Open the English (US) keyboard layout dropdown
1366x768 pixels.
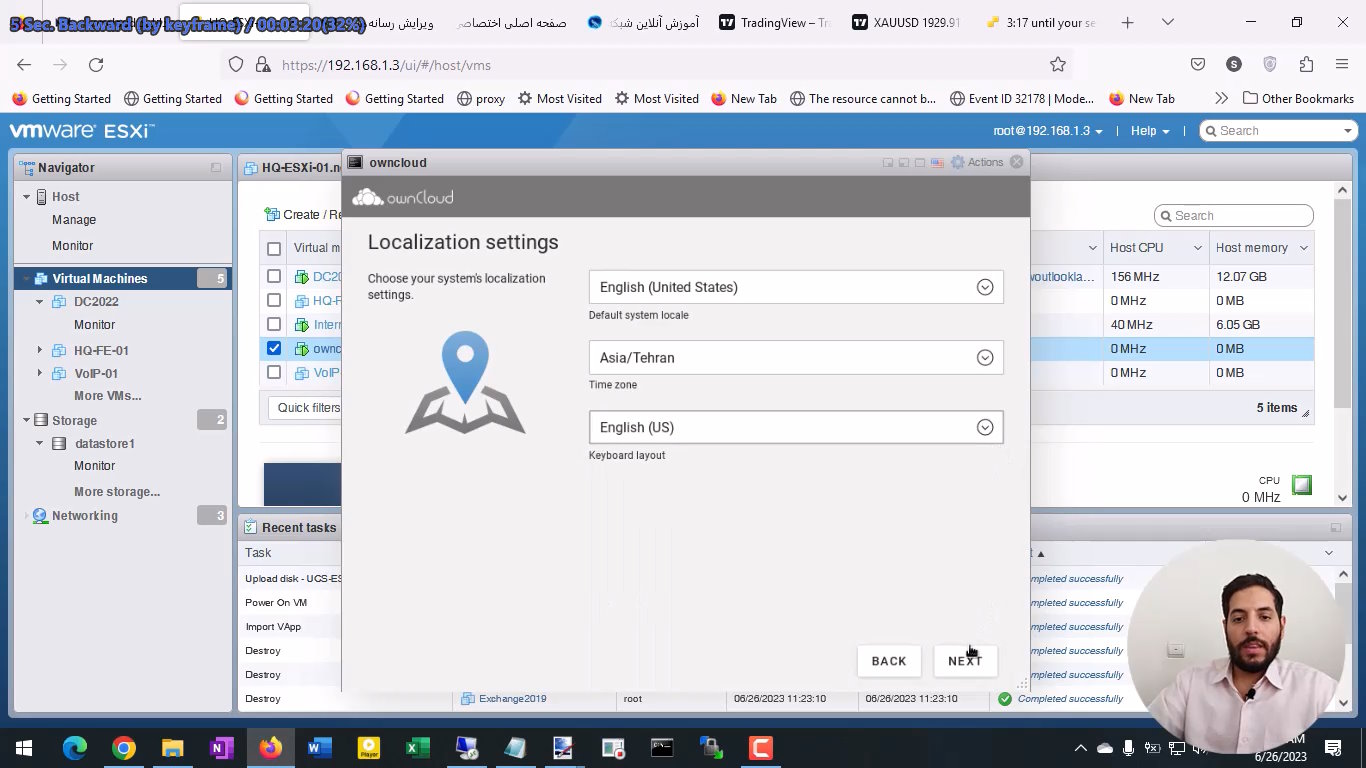[x=796, y=427]
